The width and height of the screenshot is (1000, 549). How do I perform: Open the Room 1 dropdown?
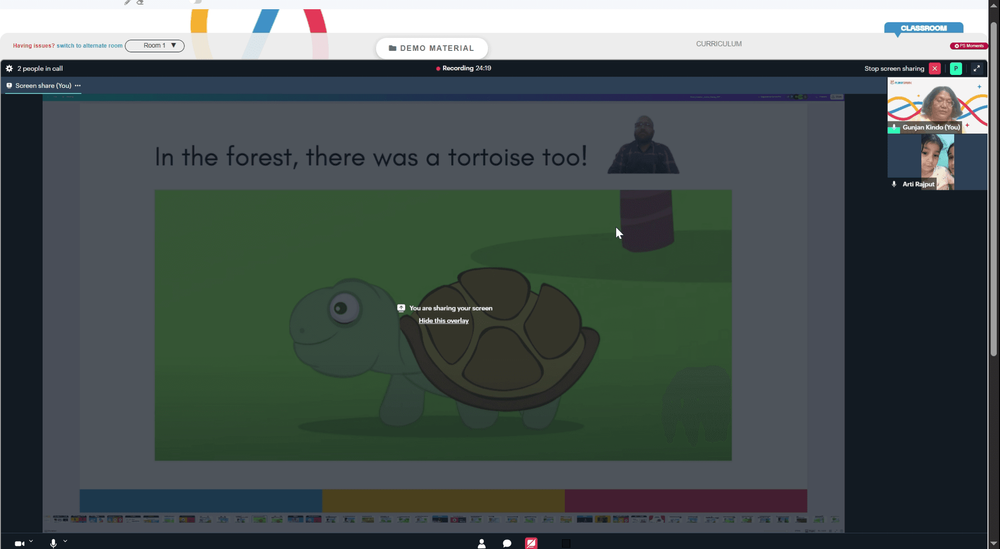pos(155,45)
